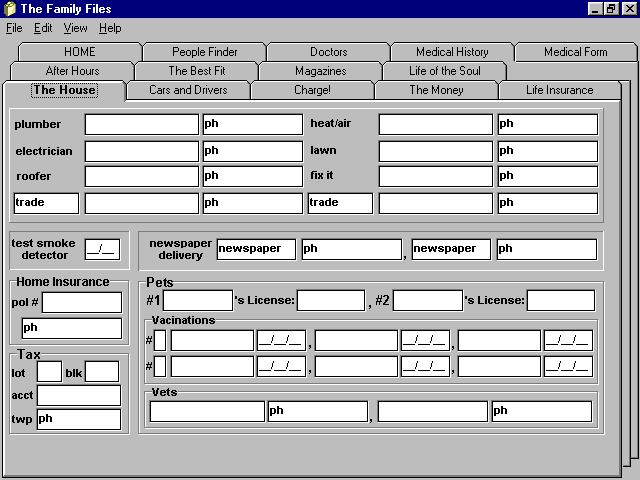The width and height of the screenshot is (640, 480).
Task: Click the Pets #1 name field
Action: tap(197, 300)
